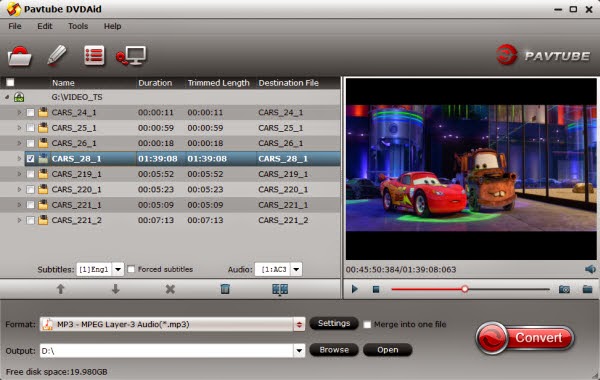Viewport: 600px width, 380px height.
Task: Take a snapshot with the camera icon
Action: click(x=564, y=289)
